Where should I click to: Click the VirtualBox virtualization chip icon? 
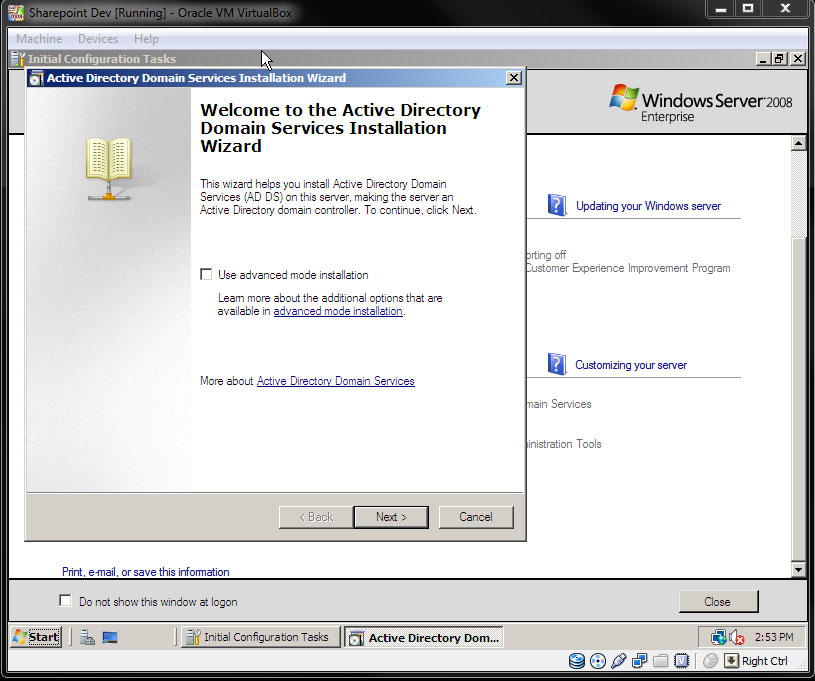tap(681, 661)
